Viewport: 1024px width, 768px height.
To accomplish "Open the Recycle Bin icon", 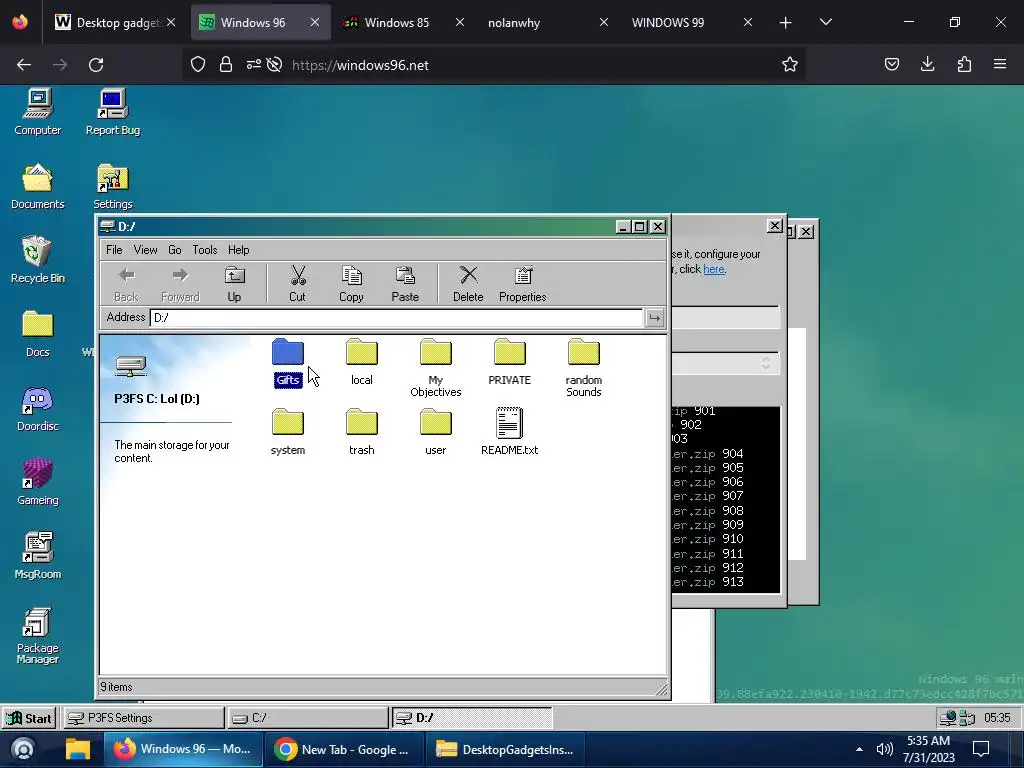I will coord(38,260).
